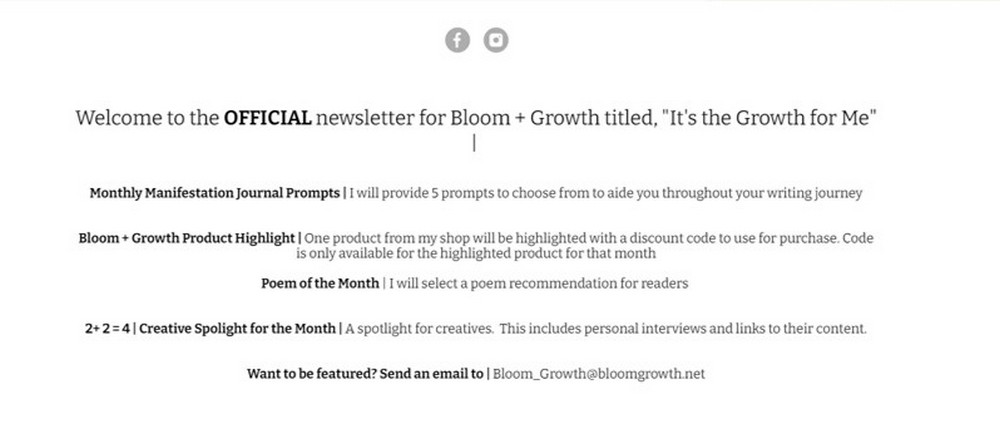Click the "A spotlight for creatives" sentence

point(419,329)
